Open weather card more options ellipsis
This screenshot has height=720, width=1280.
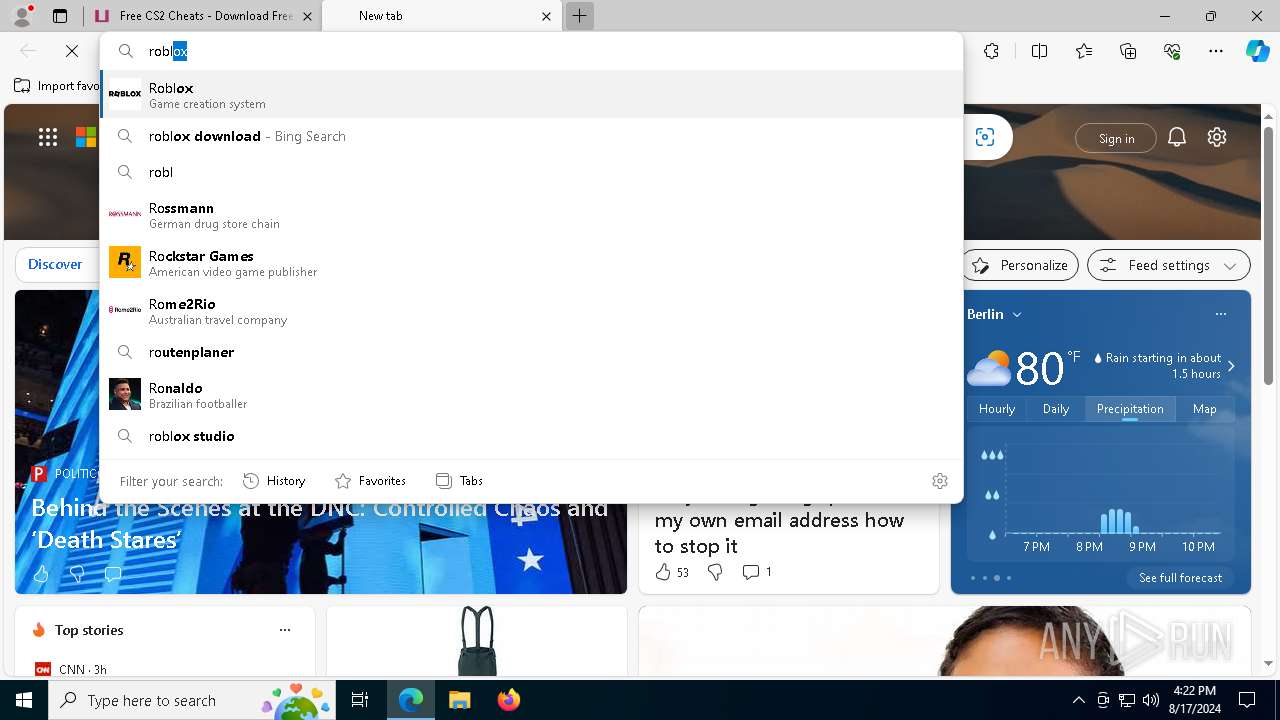1221,314
